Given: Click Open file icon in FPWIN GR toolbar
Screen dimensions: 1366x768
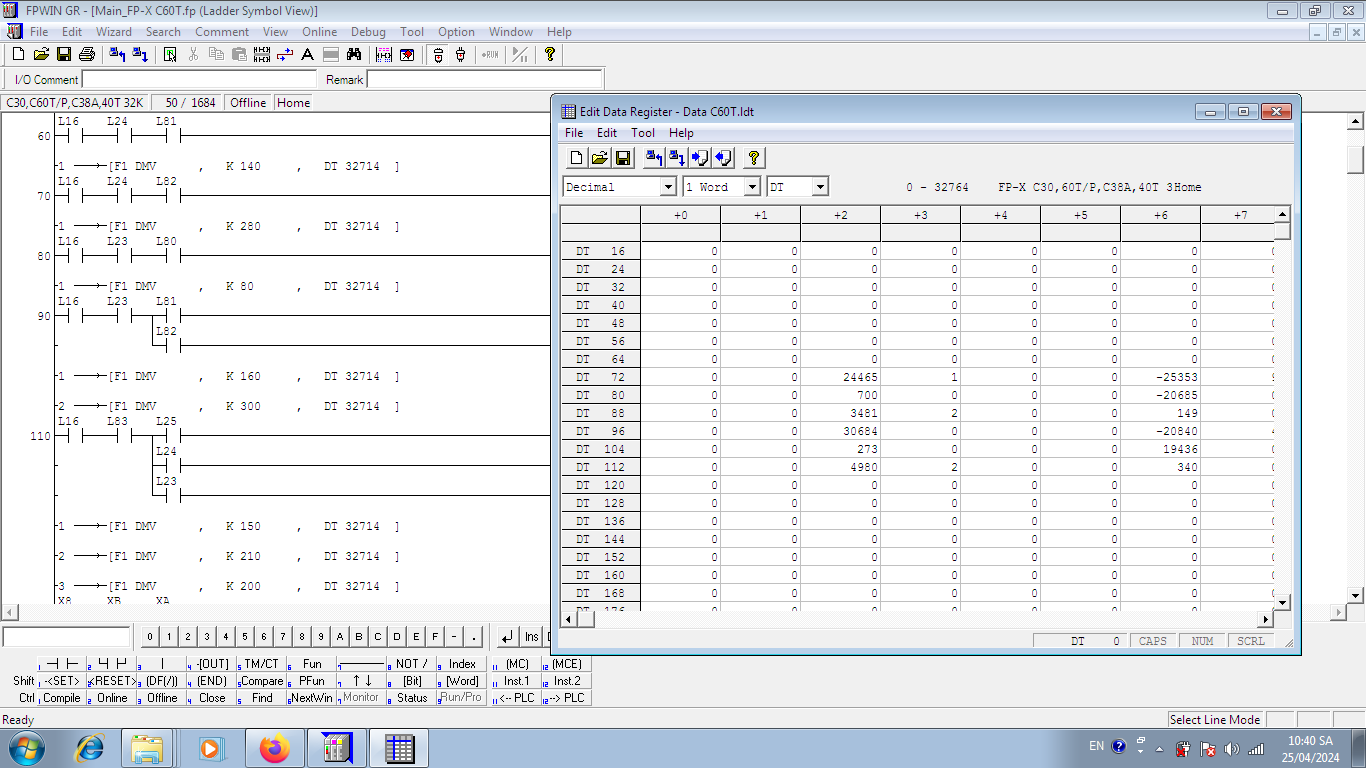Looking at the screenshot, I should tap(41, 55).
